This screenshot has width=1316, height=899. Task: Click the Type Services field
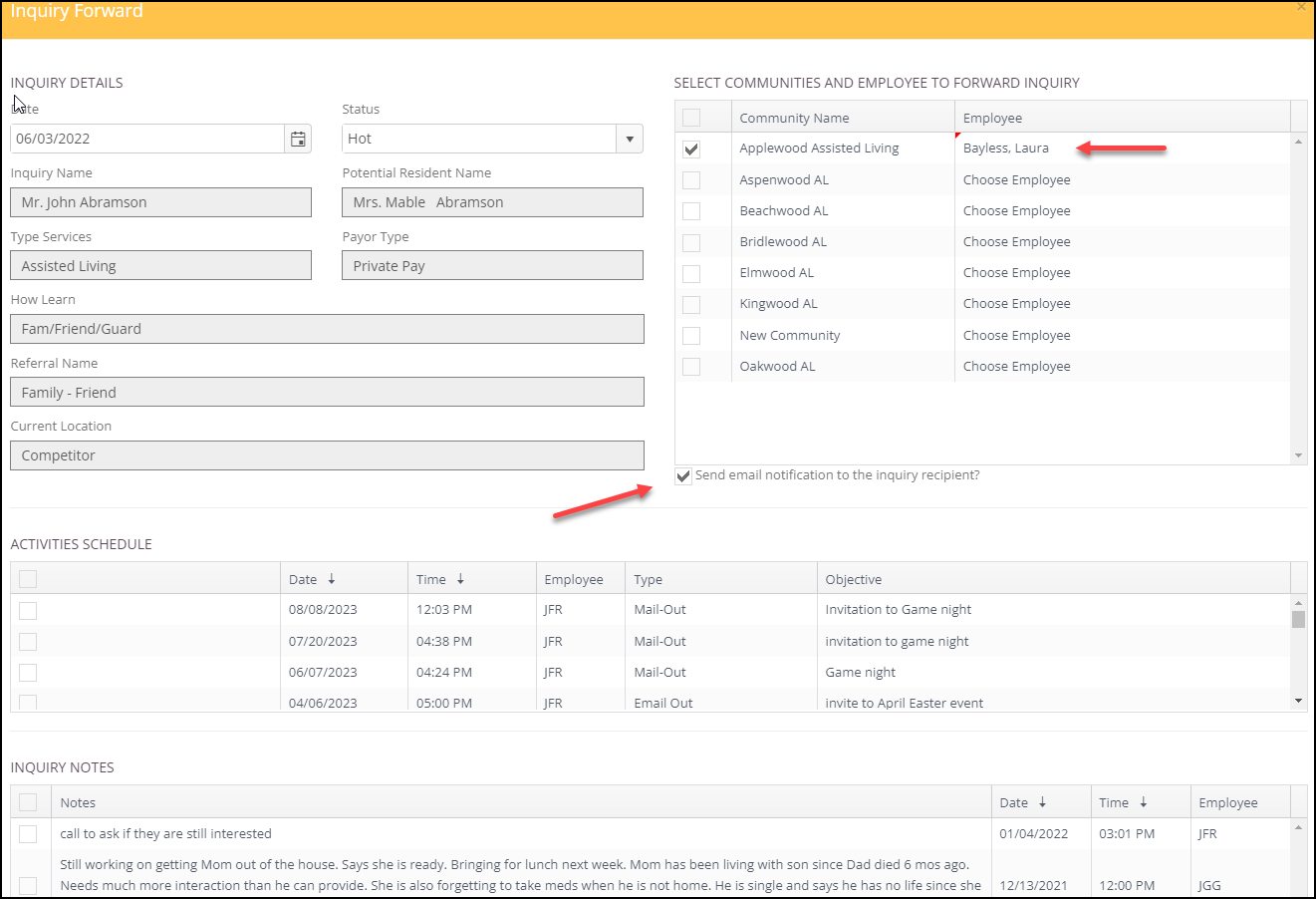coord(161,266)
